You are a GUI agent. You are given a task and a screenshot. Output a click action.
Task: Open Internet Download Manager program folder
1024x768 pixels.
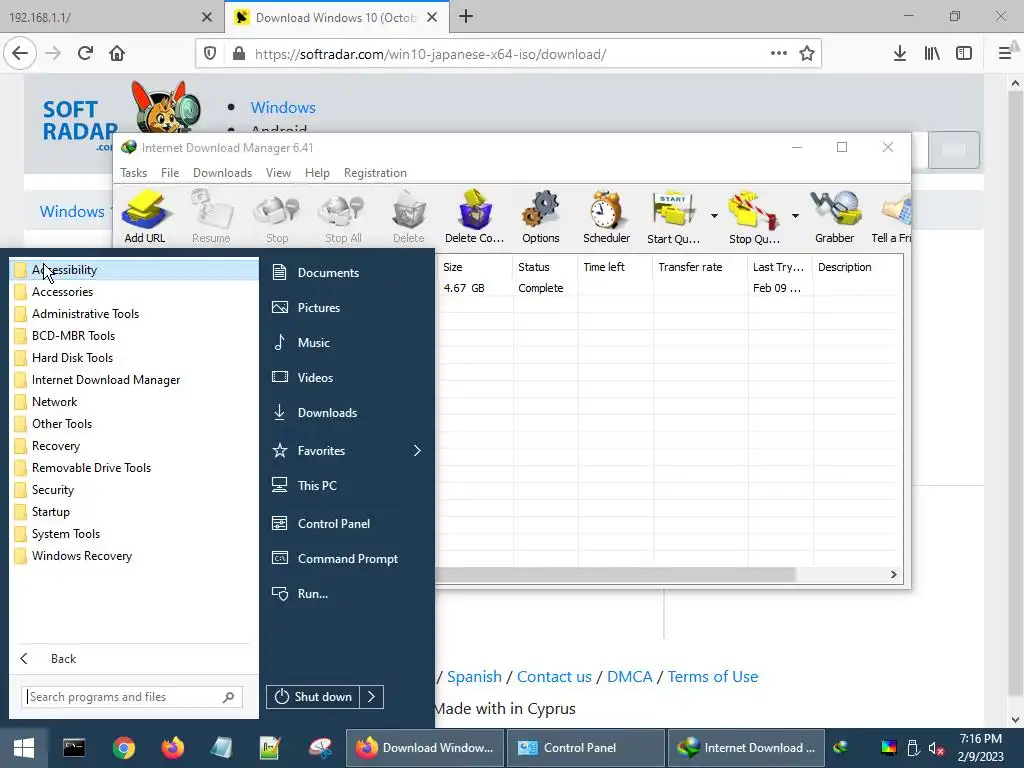134,380
